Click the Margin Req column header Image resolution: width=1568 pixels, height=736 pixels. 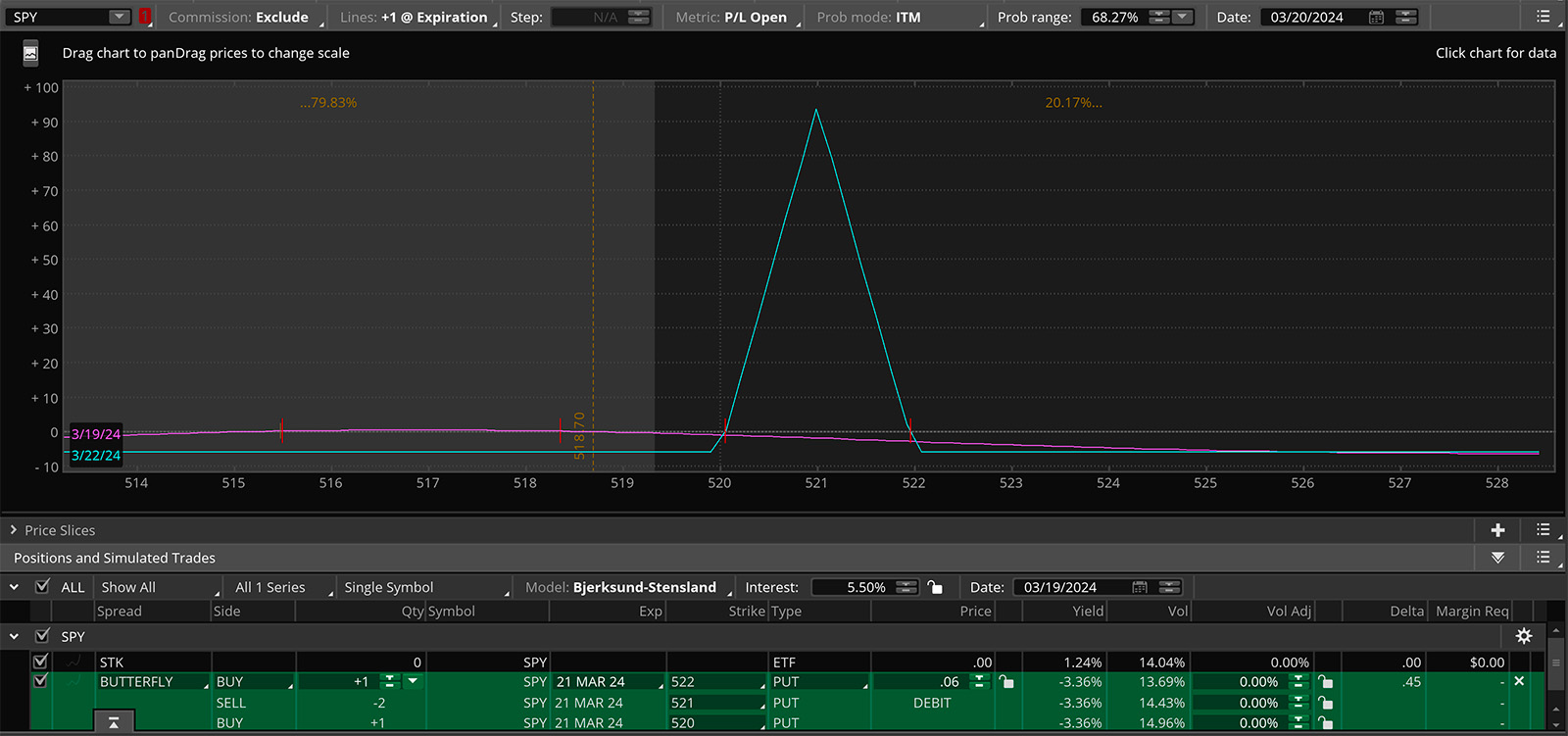(x=1472, y=611)
